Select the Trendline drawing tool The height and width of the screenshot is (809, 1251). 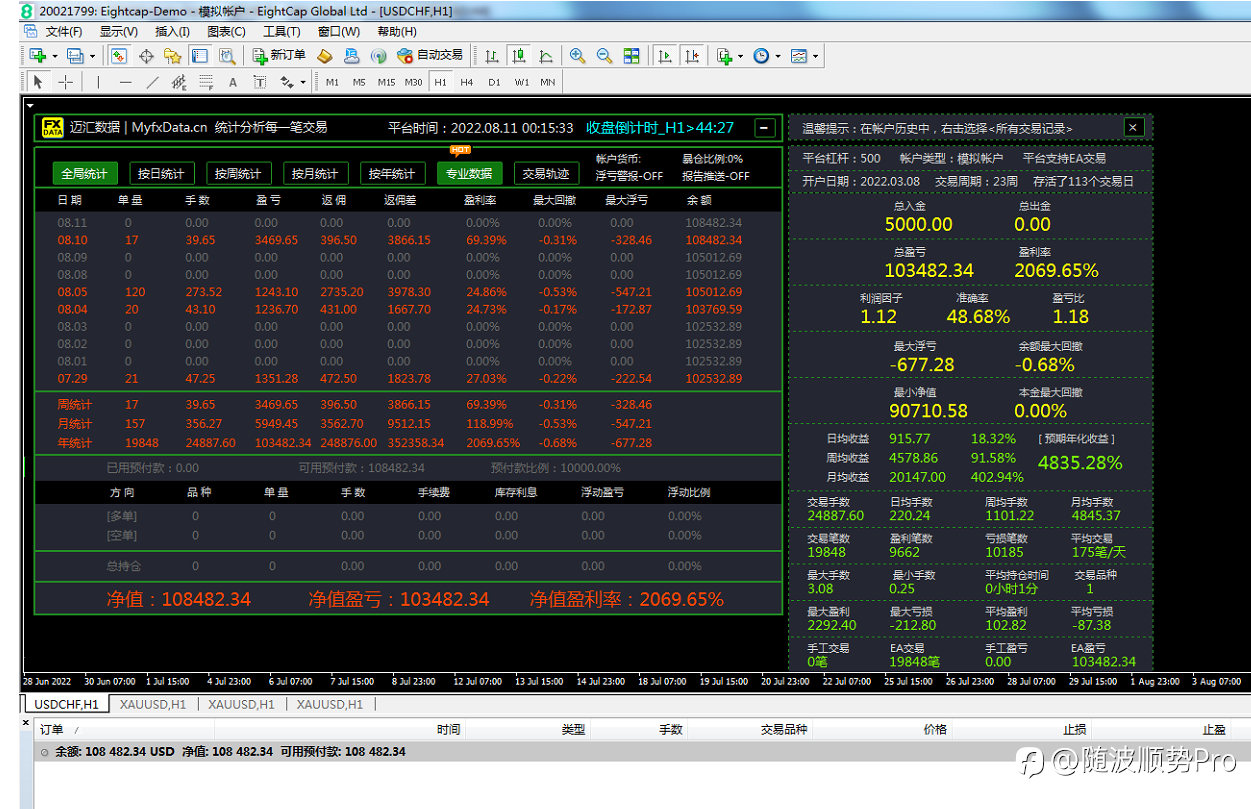152,82
